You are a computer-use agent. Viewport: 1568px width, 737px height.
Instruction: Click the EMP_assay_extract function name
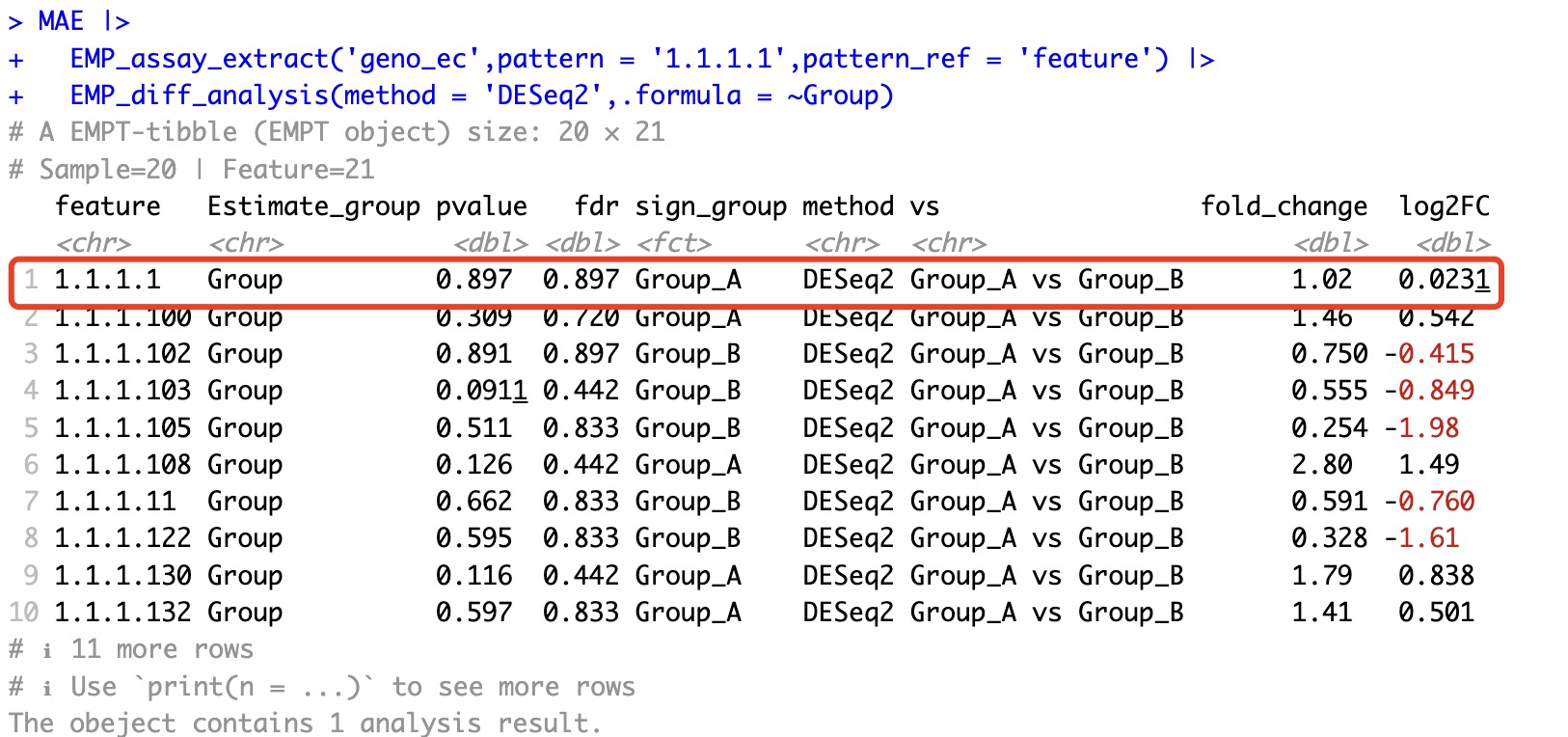(x=199, y=59)
